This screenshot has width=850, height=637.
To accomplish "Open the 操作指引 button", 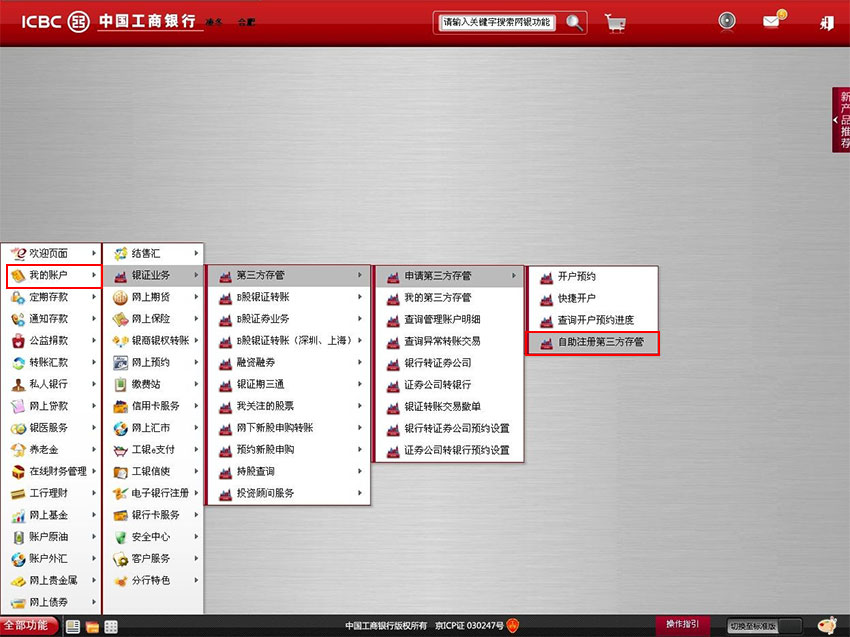I will pyautogui.click(x=682, y=625).
